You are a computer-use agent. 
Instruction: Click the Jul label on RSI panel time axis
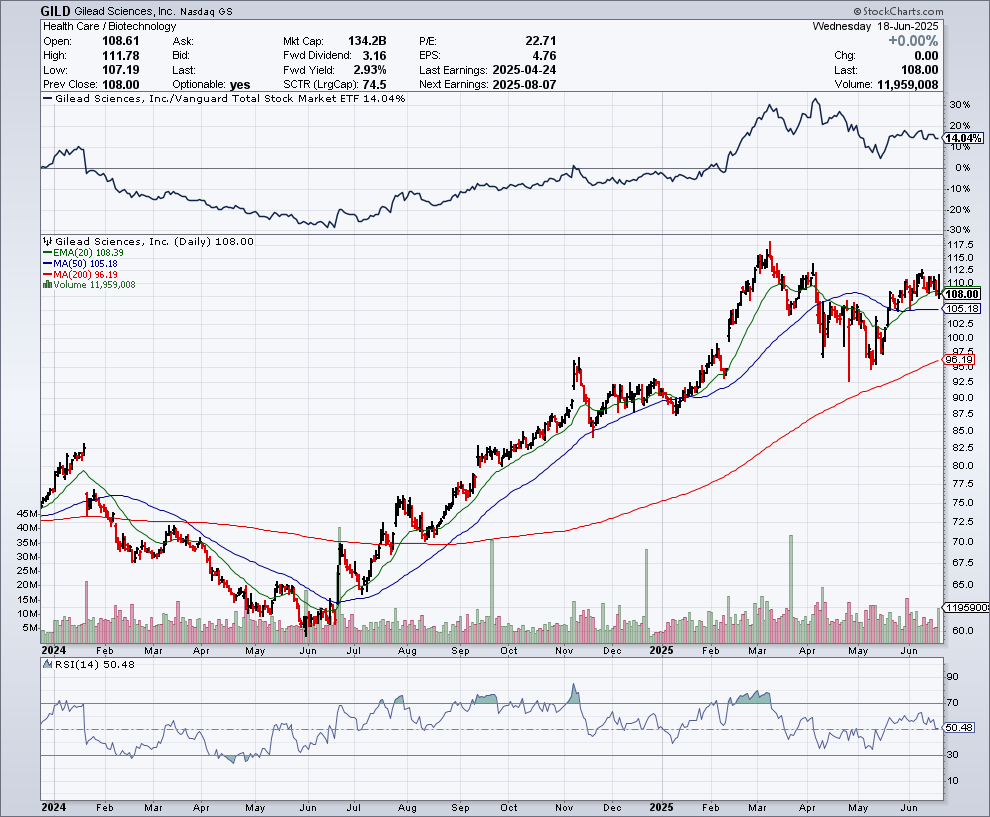pyautogui.click(x=353, y=808)
